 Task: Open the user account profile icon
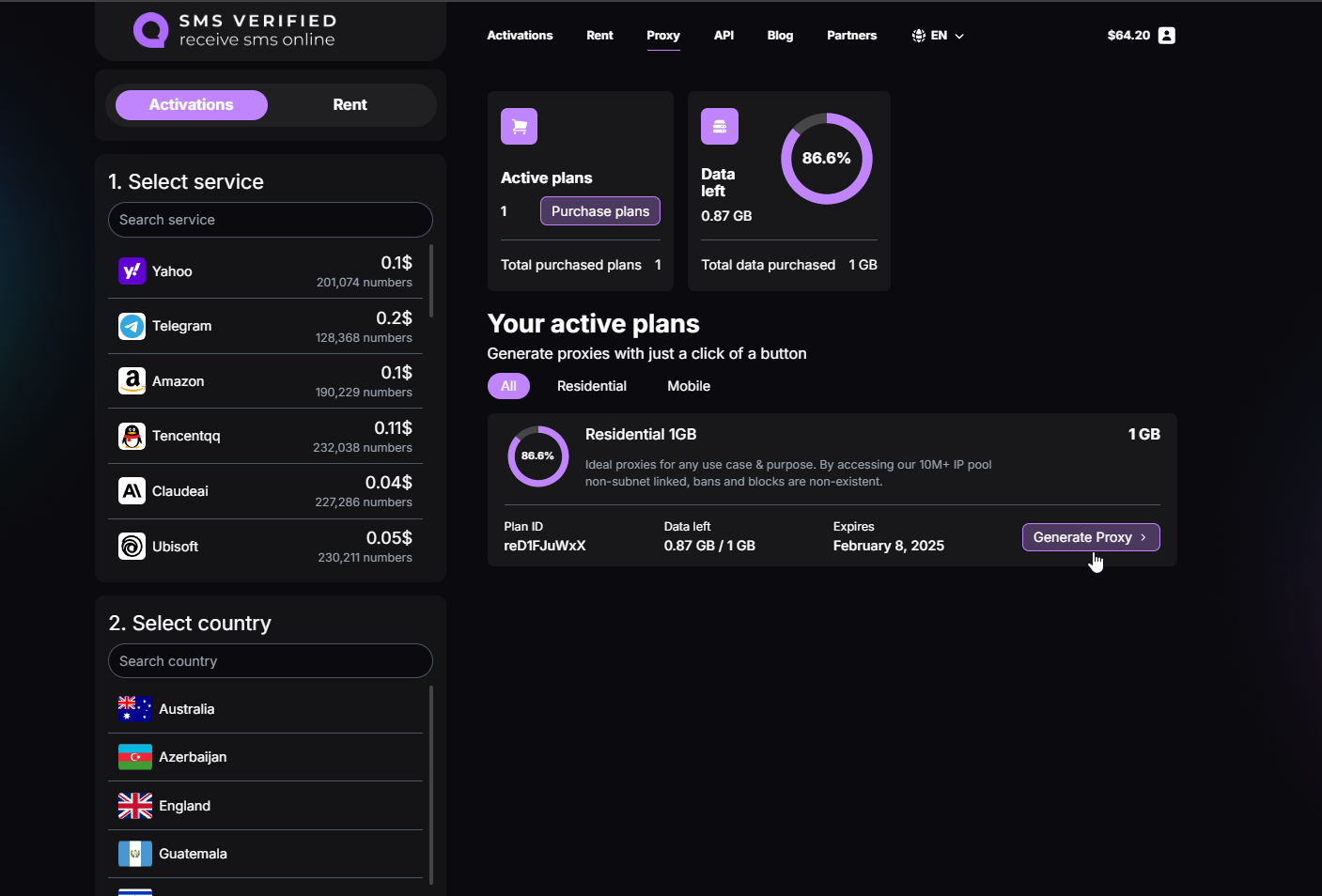click(1166, 36)
